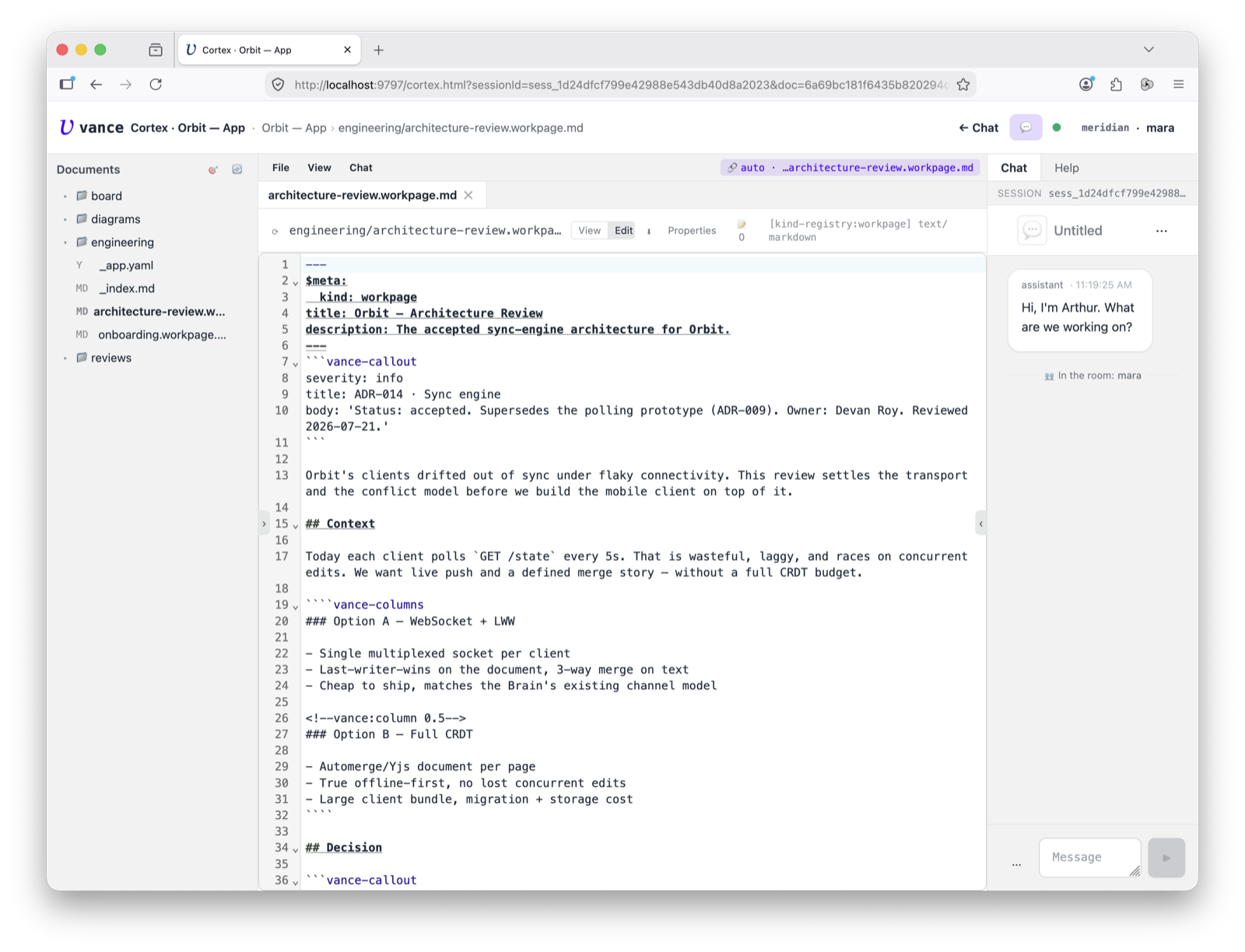
Task: Fold the $meta block at line 2
Action: coord(296,283)
